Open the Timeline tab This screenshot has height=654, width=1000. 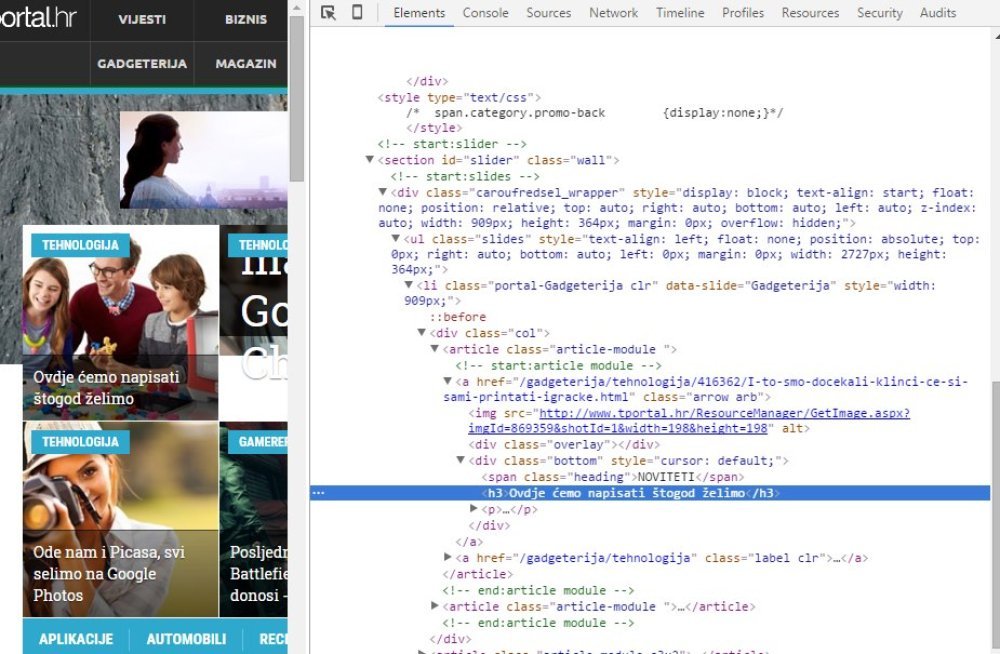(680, 13)
